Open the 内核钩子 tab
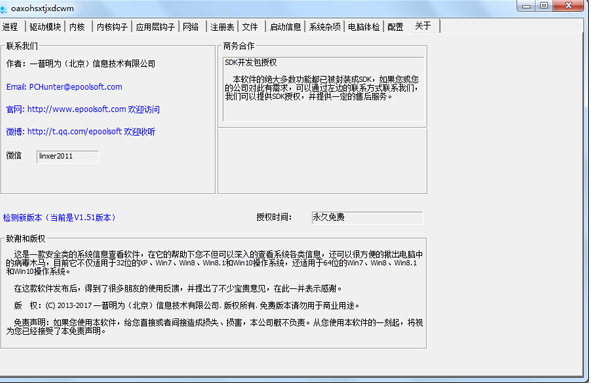This screenshot has width=591, height=384. pos(112,27)
